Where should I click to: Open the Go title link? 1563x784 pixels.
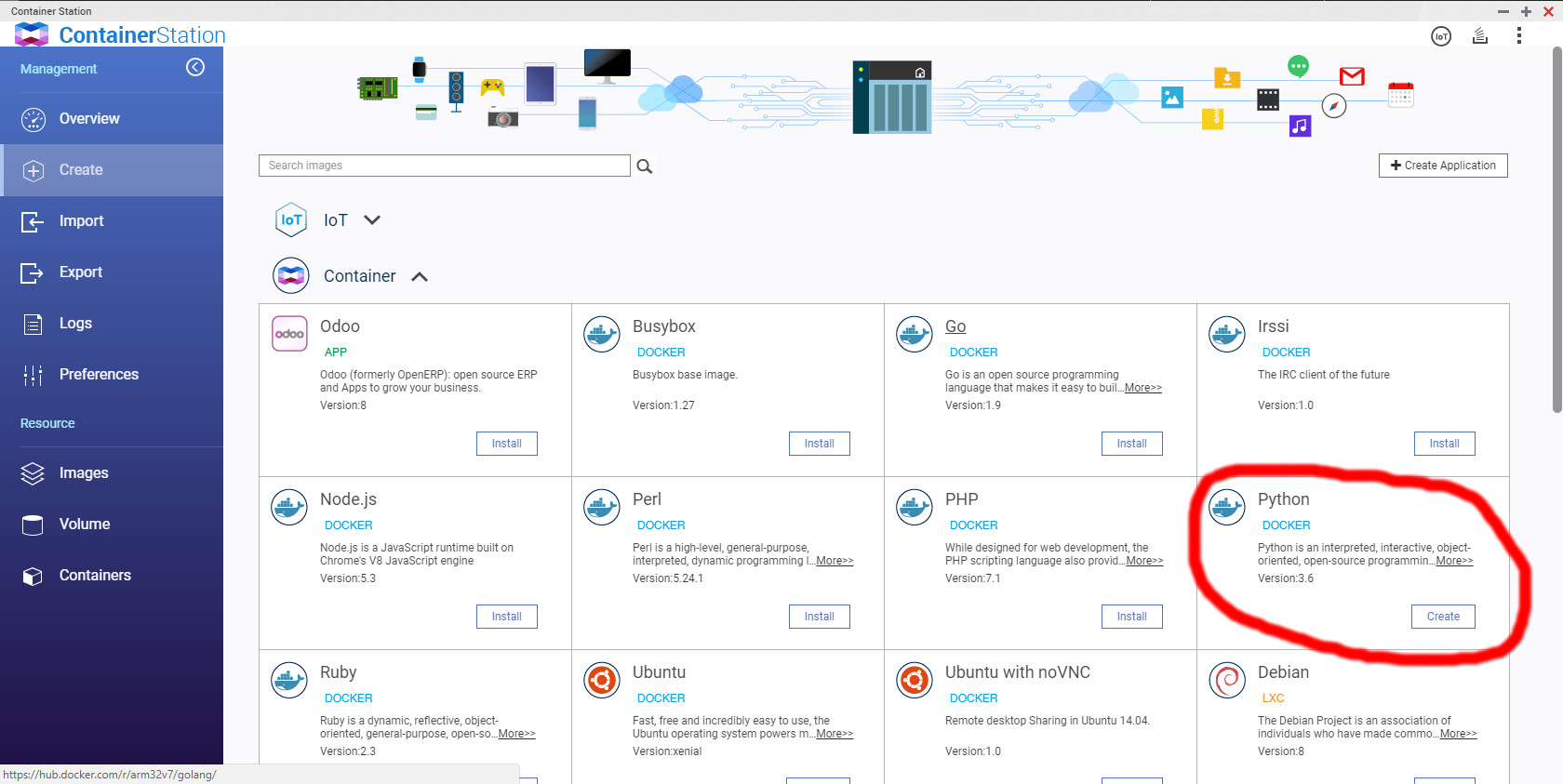[955, 326]
